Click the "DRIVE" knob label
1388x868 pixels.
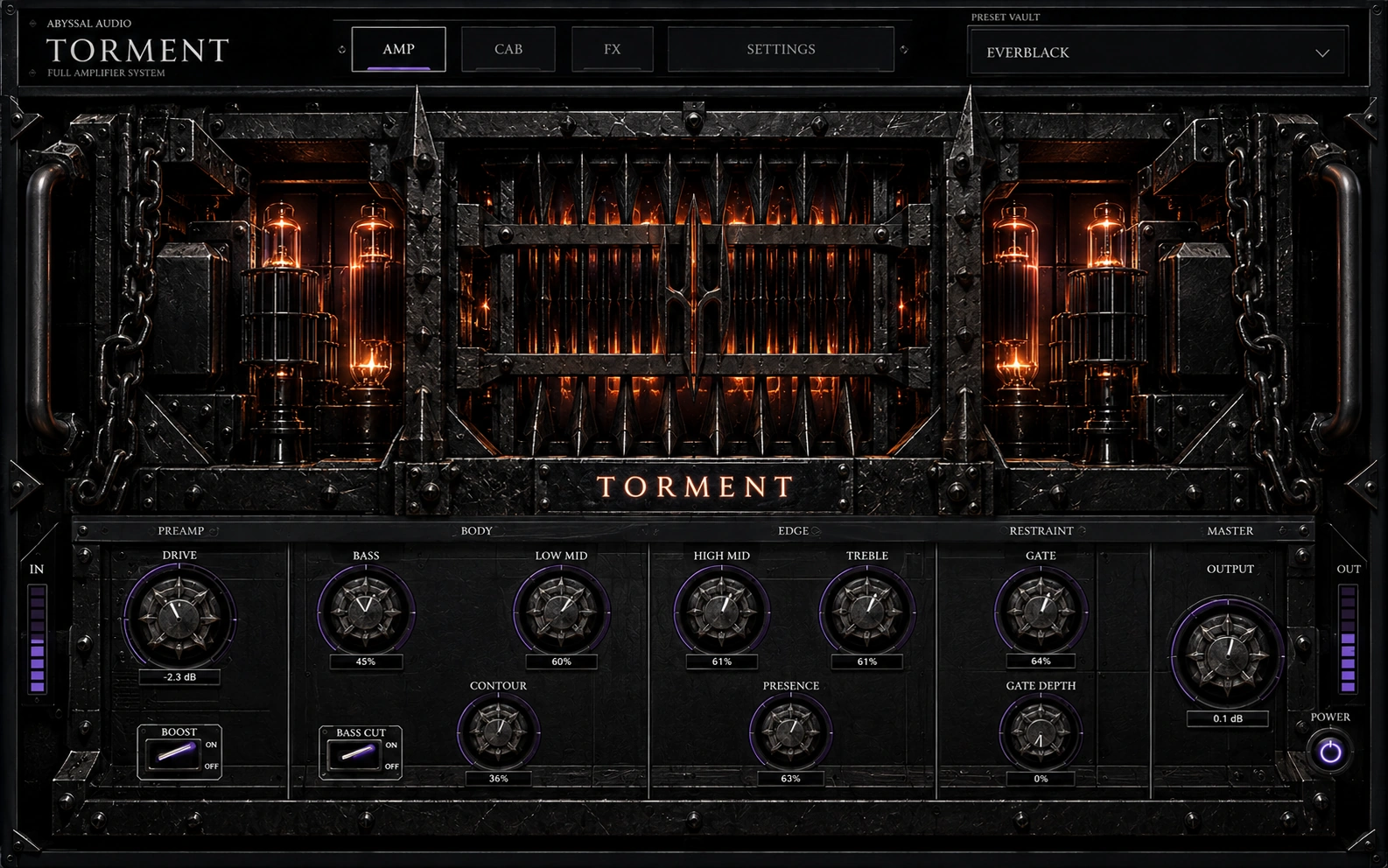point(179,556)
